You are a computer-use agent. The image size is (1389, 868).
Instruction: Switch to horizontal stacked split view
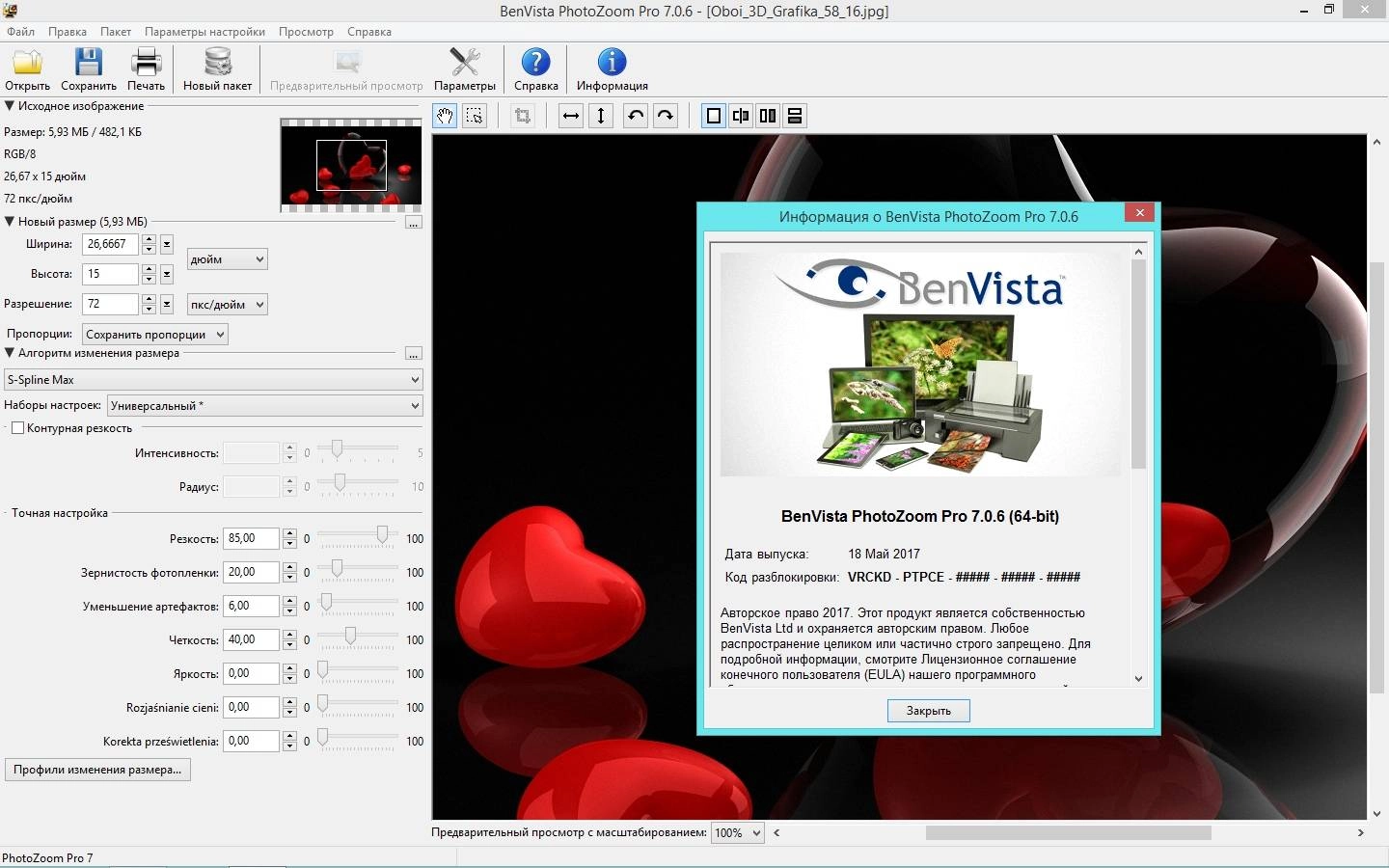click(795, 116)
